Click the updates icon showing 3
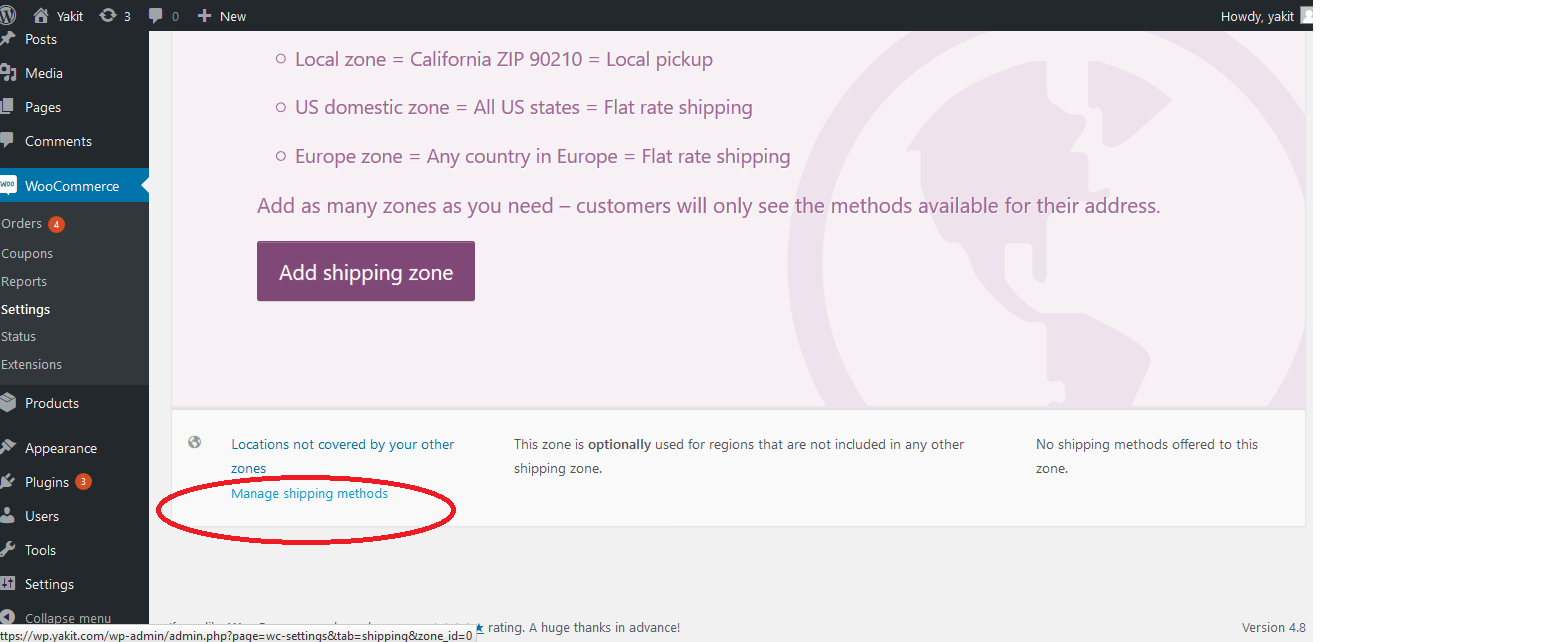Screen dimensions: 1544x642 107,16
